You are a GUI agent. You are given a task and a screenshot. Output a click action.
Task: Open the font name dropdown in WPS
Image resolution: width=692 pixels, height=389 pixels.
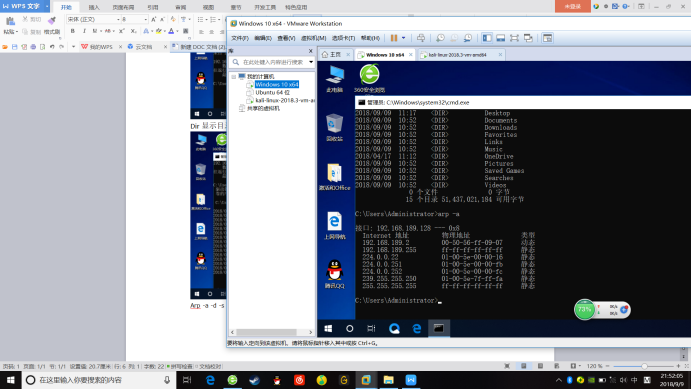[118, 19]
